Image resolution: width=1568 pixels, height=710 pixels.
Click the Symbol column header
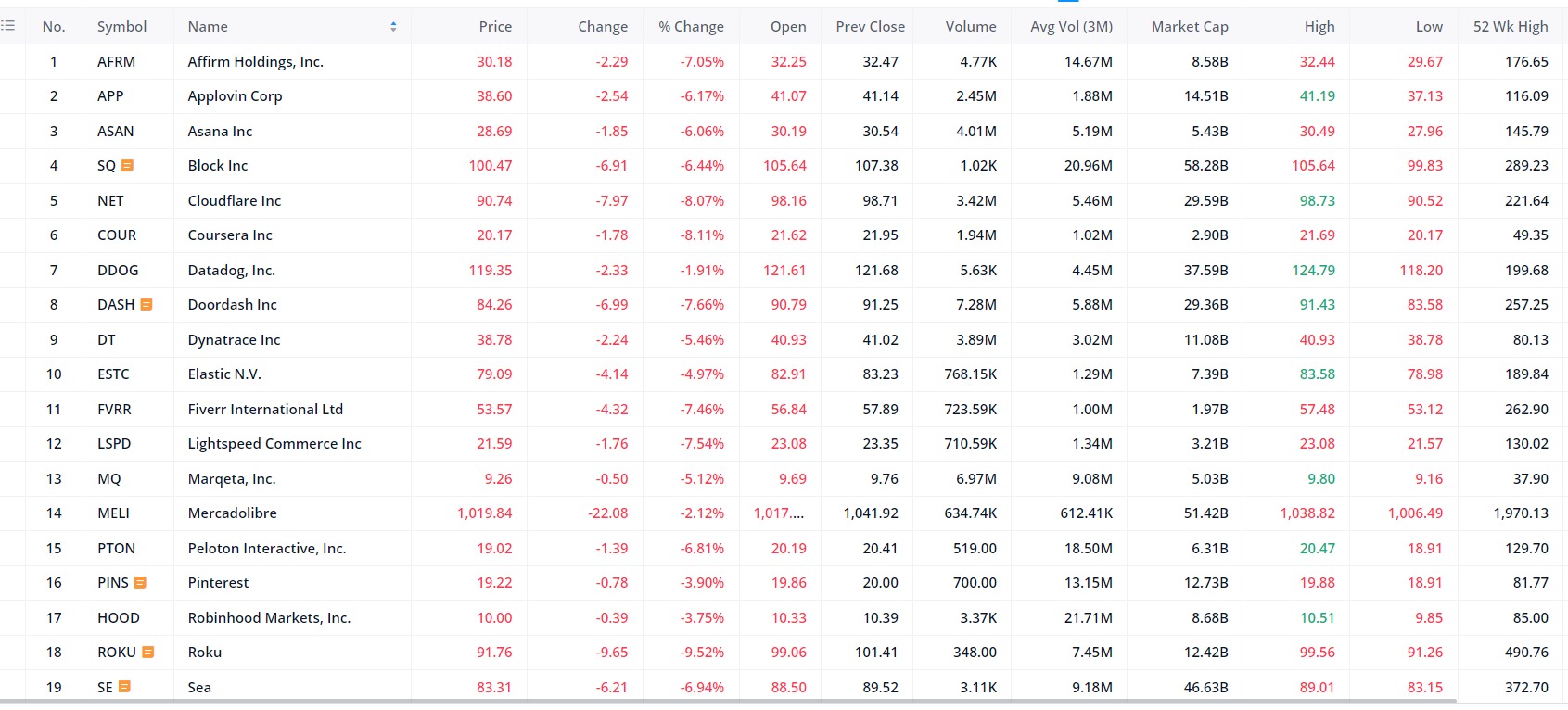point(121,27)
